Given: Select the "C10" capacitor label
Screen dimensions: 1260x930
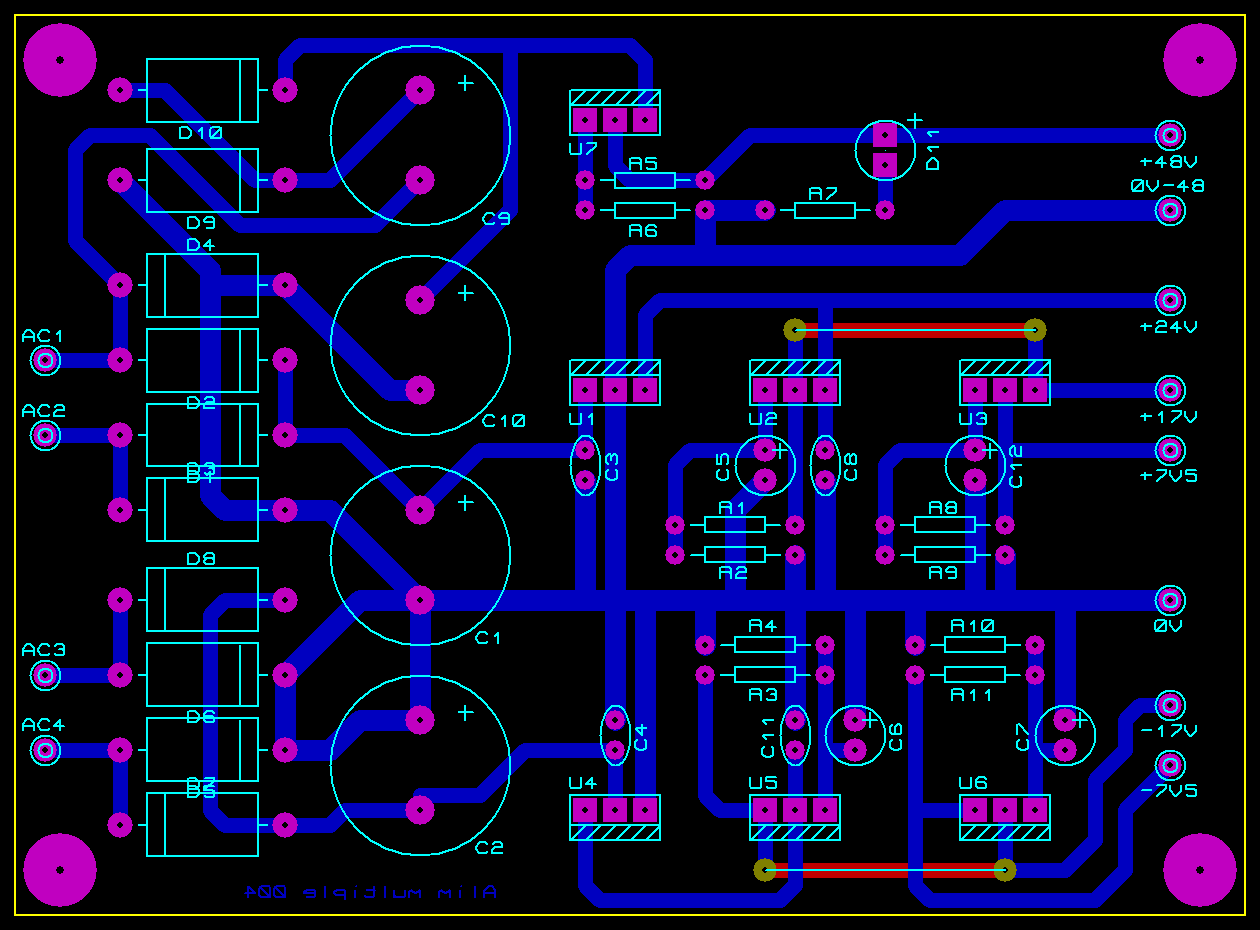Looking at the screenshot, I should pyautogui.click(x=503, y=420).
